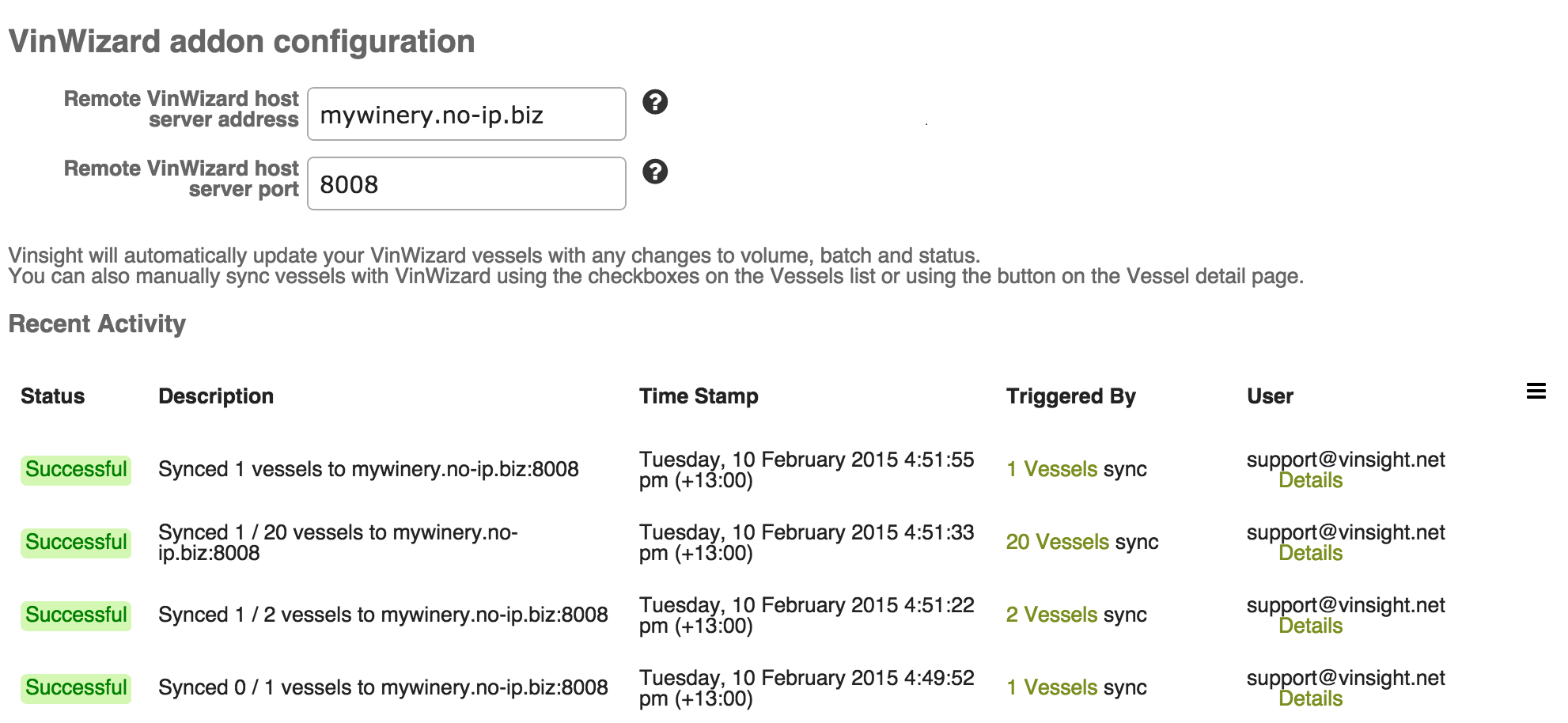Open the 2 Vessels sync link
The width and height of the screenshot is (1568, 723).
click(x=1052, y=615)
